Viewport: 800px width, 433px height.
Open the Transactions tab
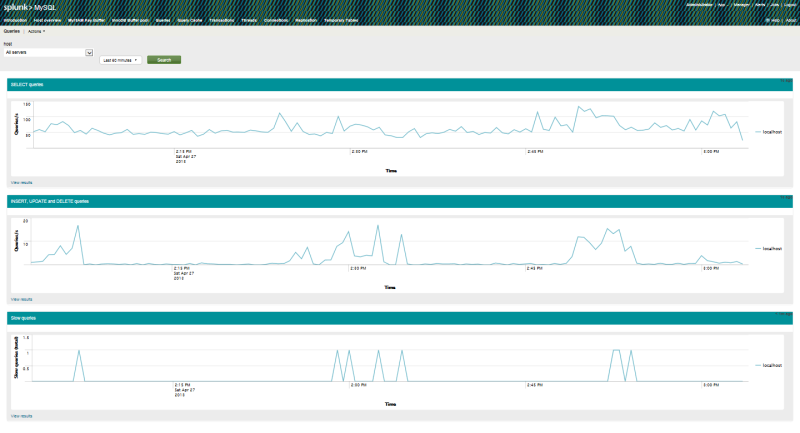[x=222, y=20]
